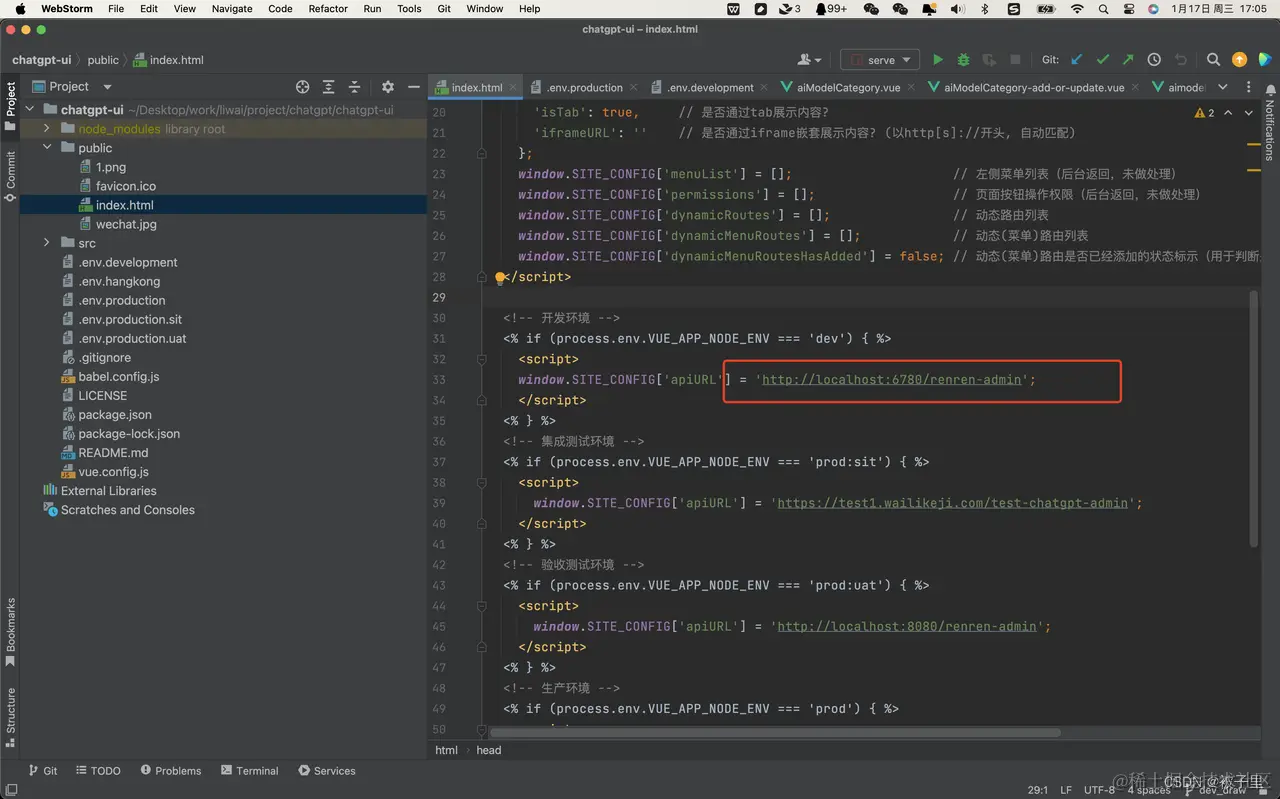
Task: Show the hidden editor tabs chevron
Action: (1222, 87)
